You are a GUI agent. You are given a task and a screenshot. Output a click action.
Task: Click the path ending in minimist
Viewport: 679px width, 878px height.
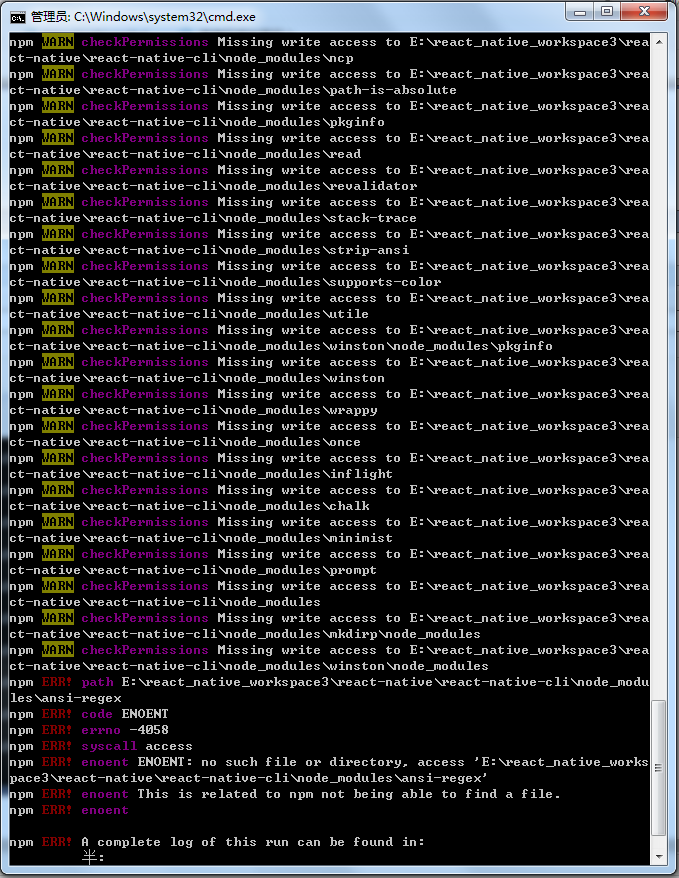click(x=201, y=538)
